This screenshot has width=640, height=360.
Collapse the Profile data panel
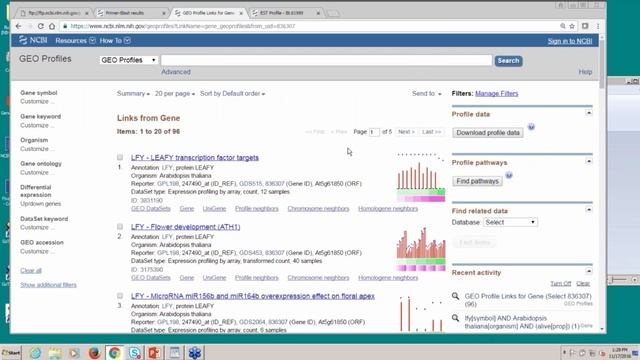589,113
